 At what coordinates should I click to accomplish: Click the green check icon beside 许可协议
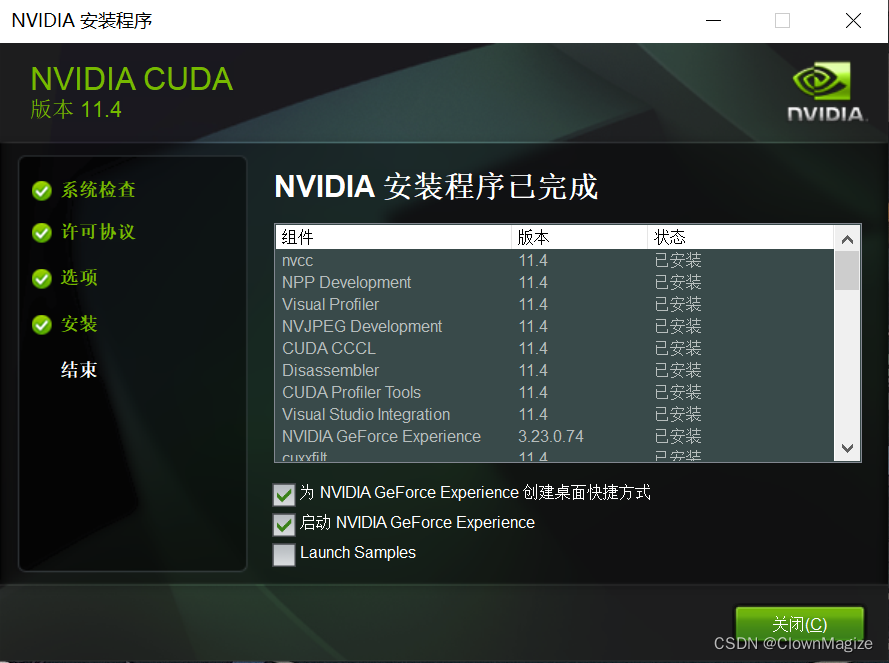pyautogui.click(x=42, y=233)
